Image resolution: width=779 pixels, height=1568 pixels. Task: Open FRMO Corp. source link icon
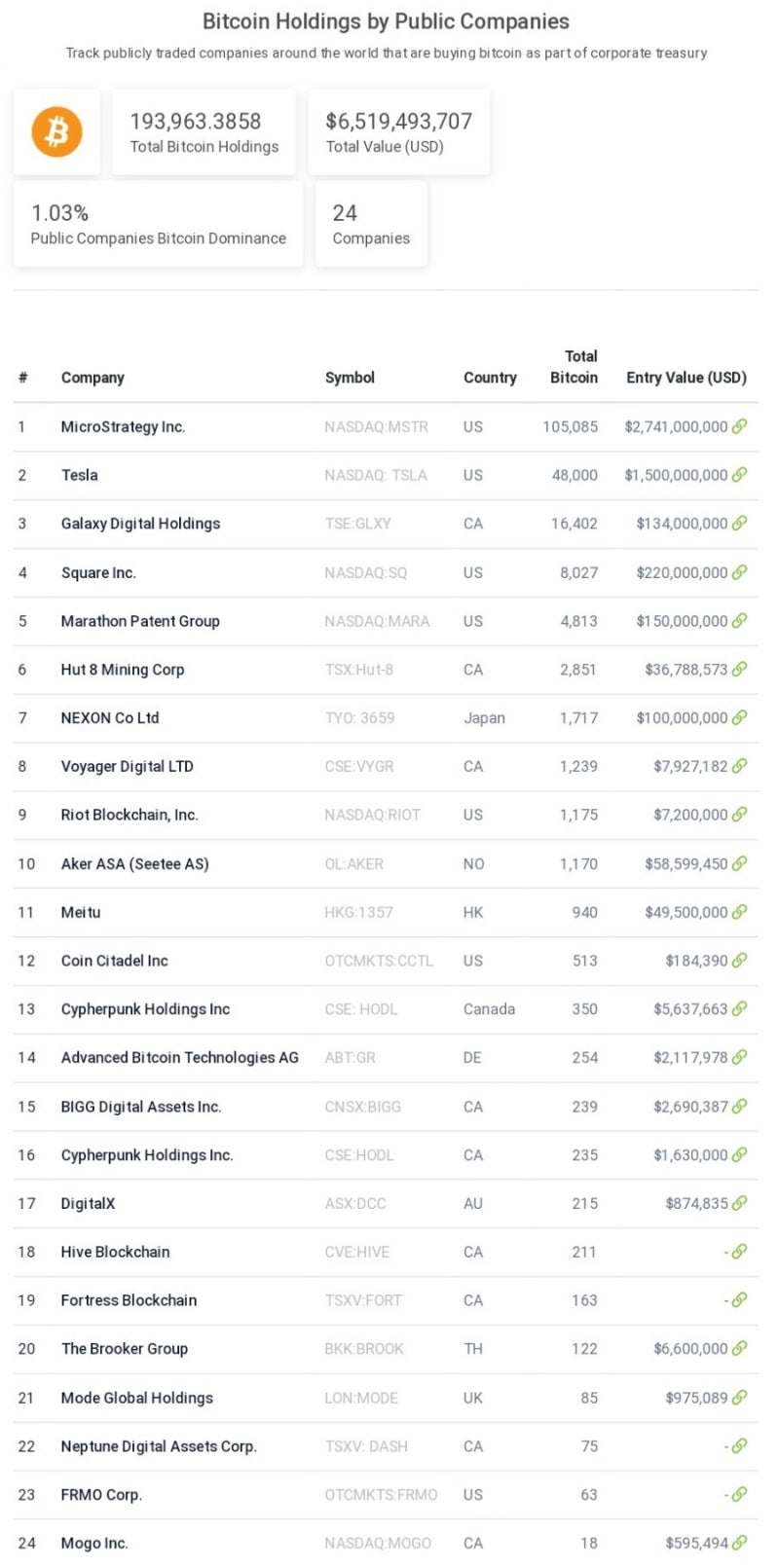click(x=740, y=1494)
